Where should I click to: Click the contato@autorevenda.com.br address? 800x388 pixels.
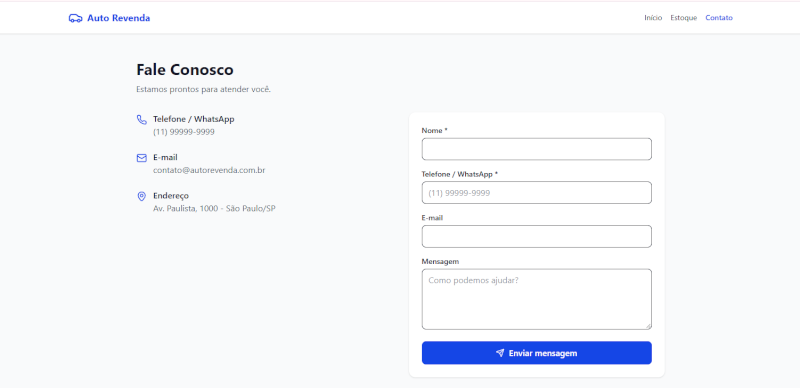click(209, 171)
